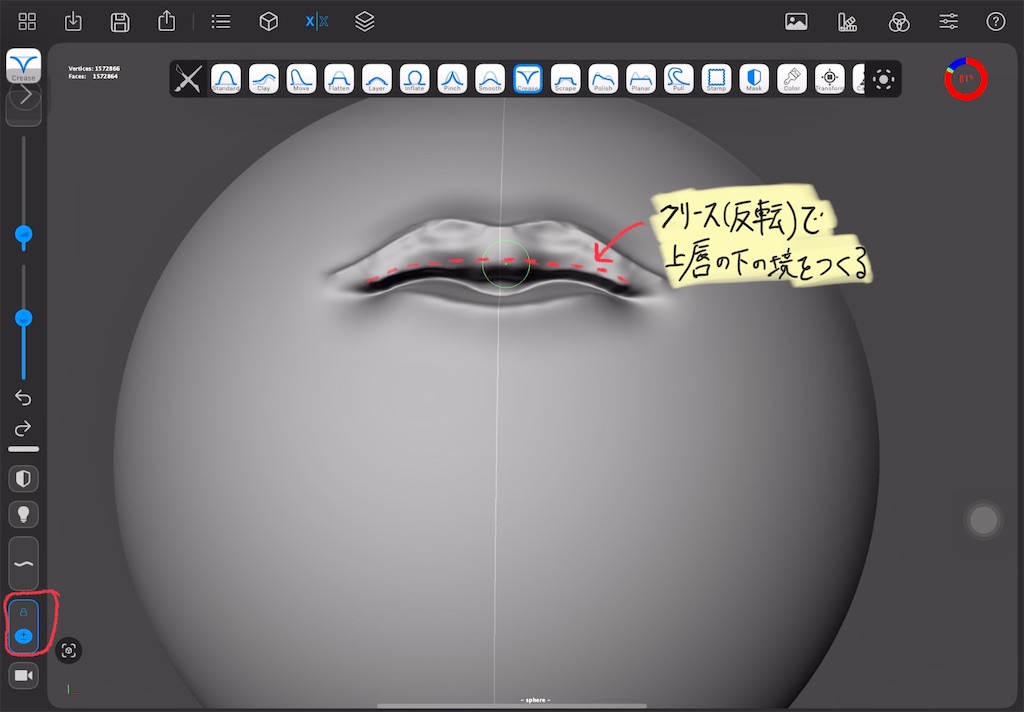Select the Layer brush tool
The height and width of the screenshot is (712, 1024).
coord(377,78)
